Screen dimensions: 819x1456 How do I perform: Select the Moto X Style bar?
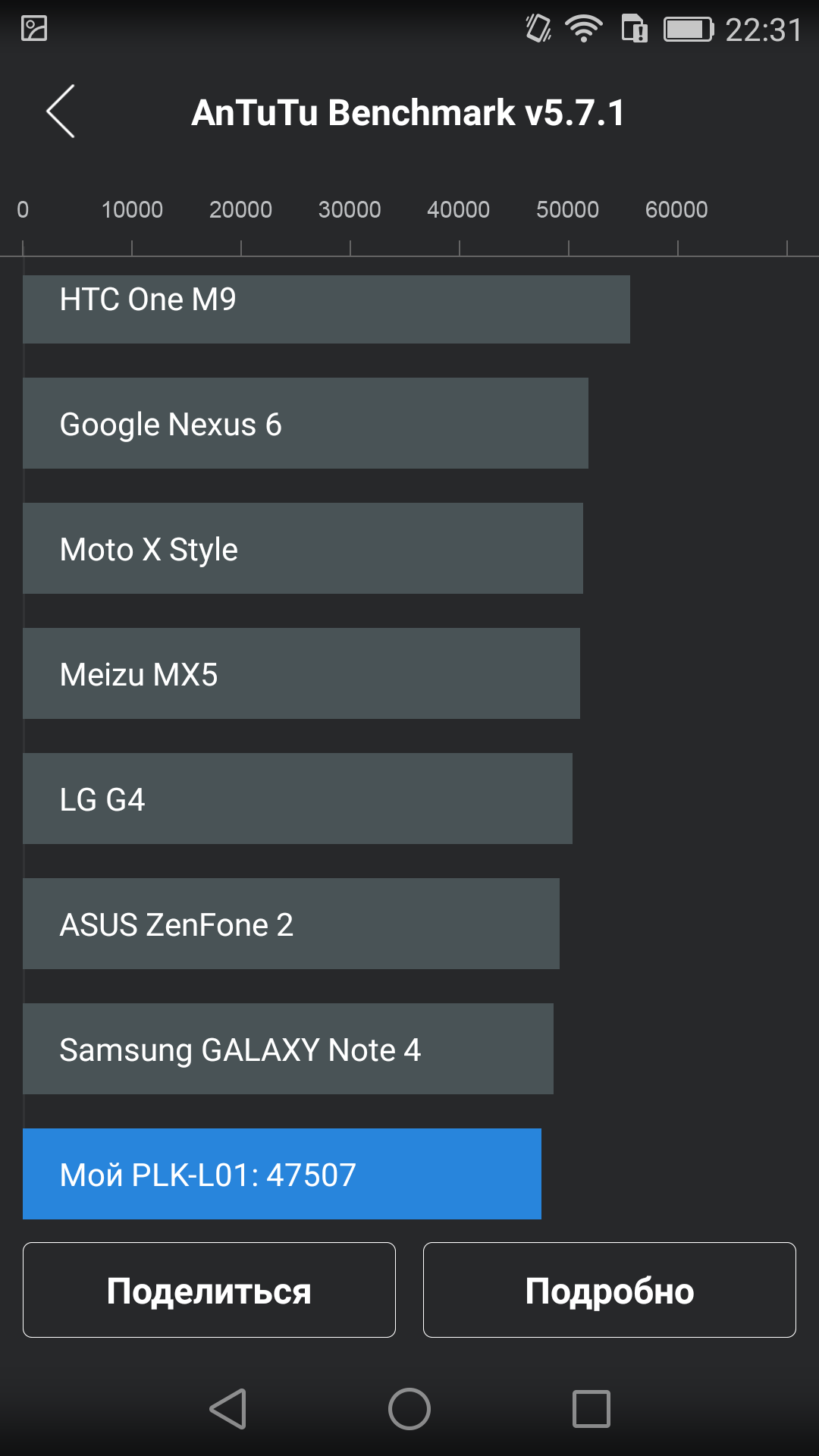(x=303, y=548)
